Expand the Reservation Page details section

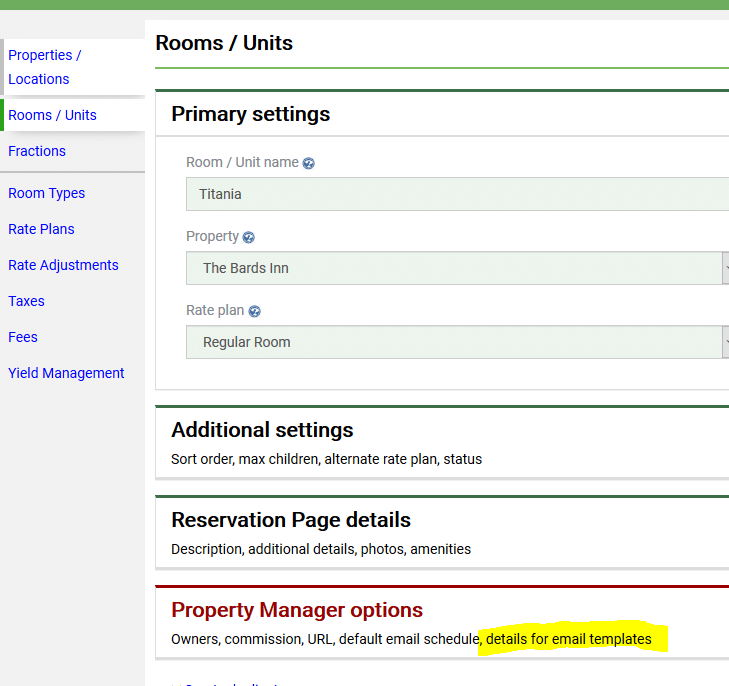(290, 520)
